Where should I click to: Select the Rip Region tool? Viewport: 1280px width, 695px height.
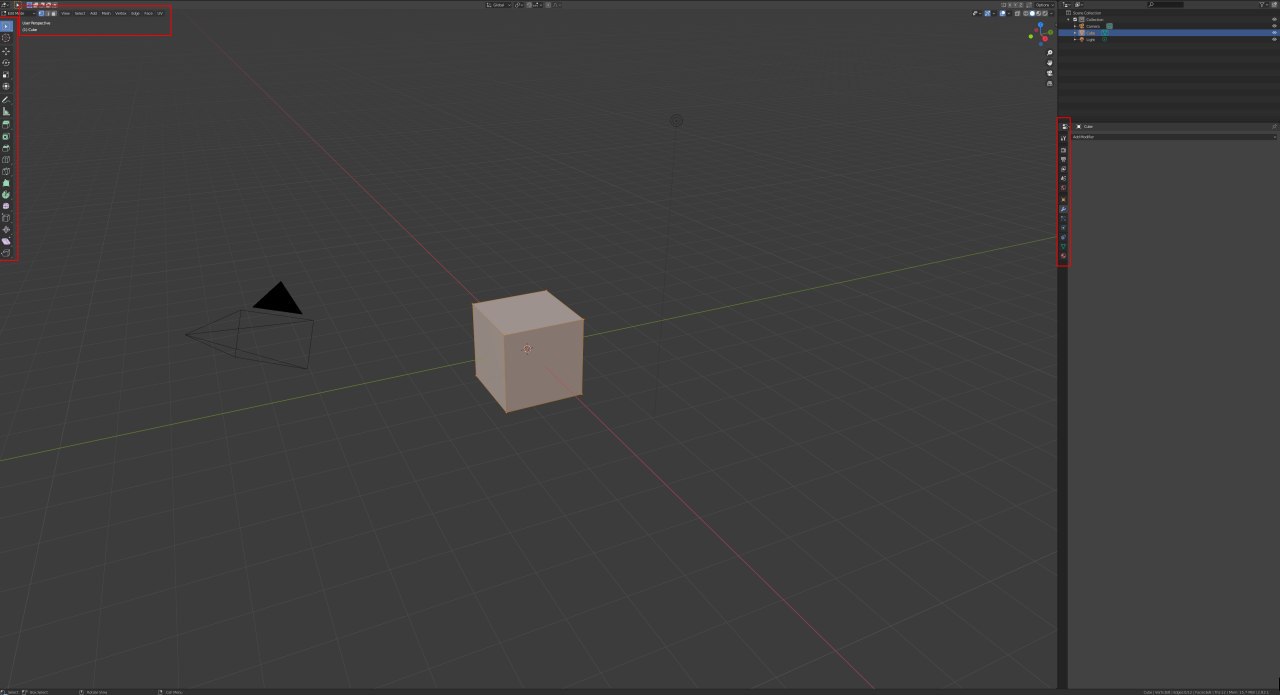[6, 253]
